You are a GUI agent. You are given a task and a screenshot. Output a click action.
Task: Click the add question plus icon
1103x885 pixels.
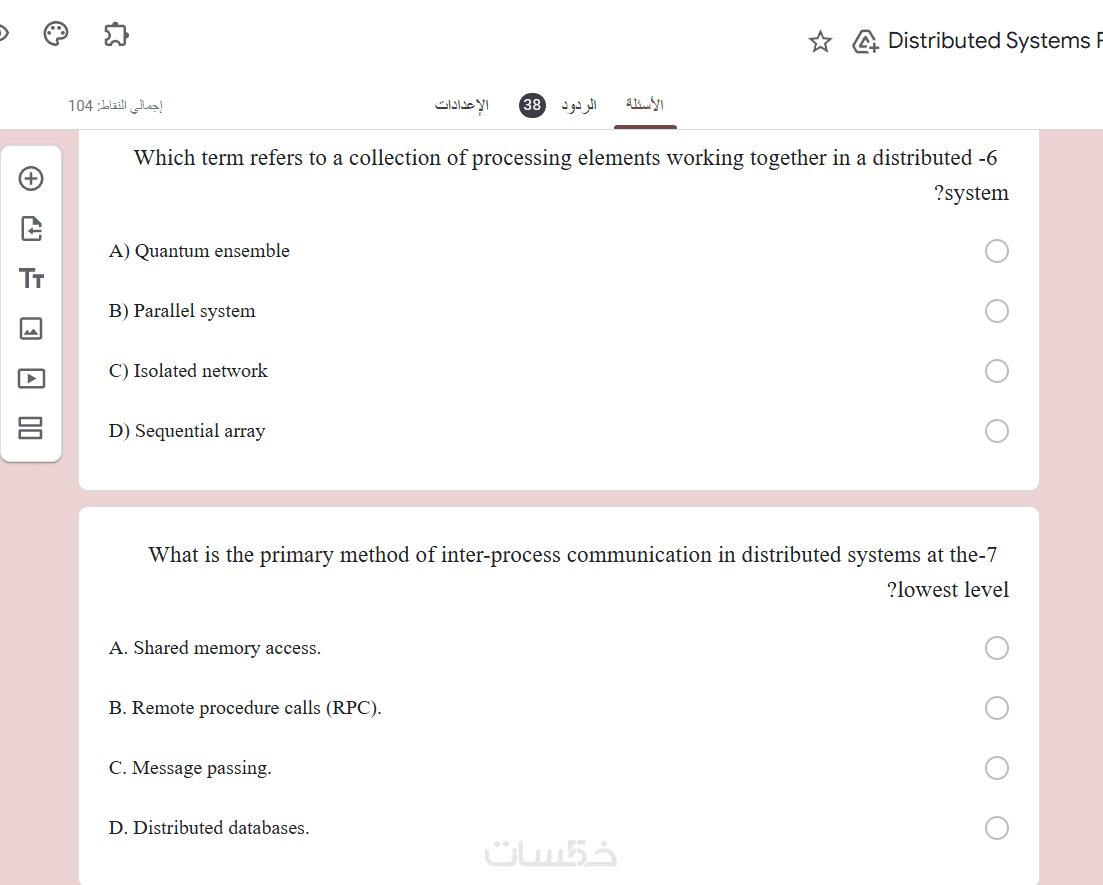32,179
